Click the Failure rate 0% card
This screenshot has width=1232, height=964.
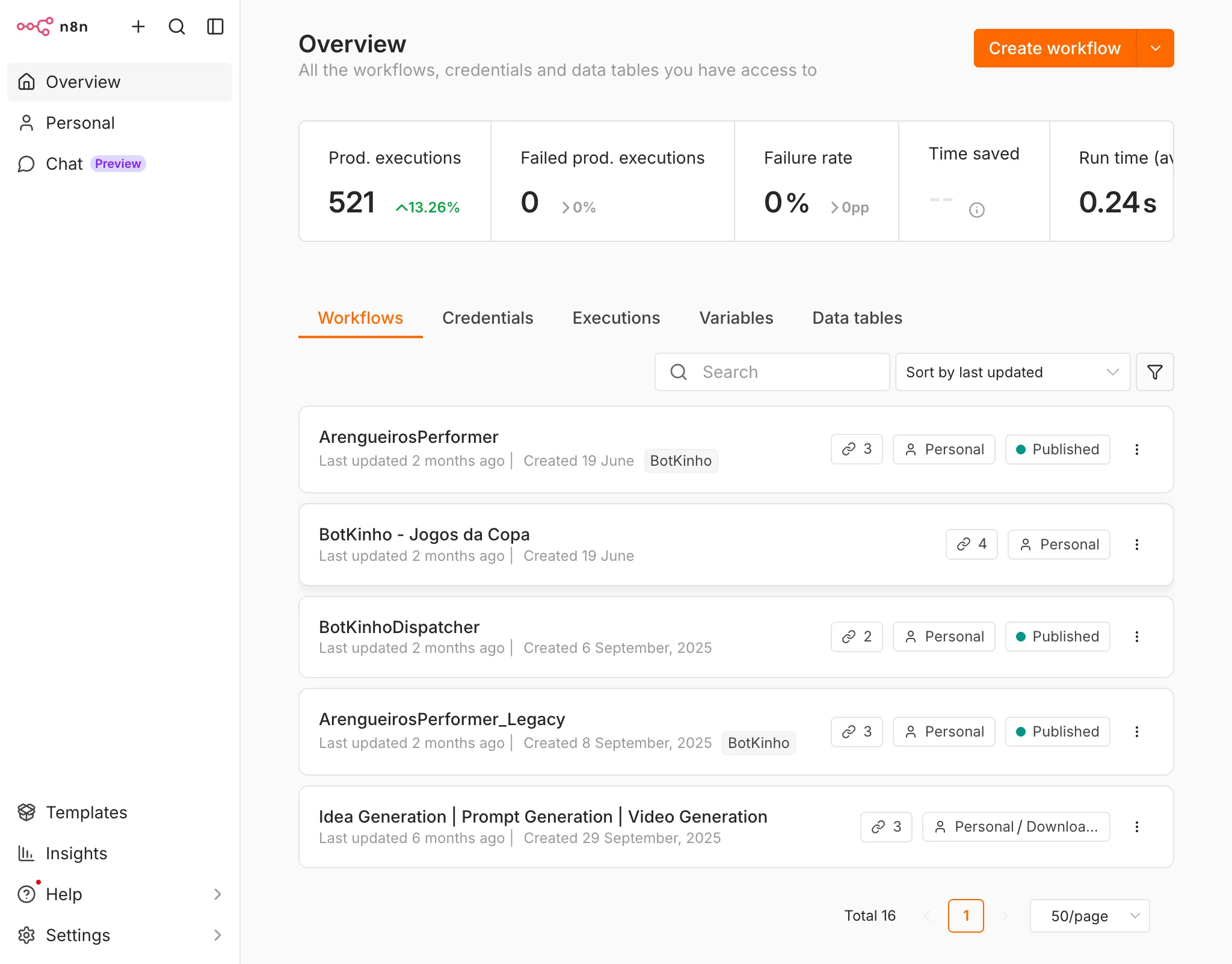tap(816, 181)
